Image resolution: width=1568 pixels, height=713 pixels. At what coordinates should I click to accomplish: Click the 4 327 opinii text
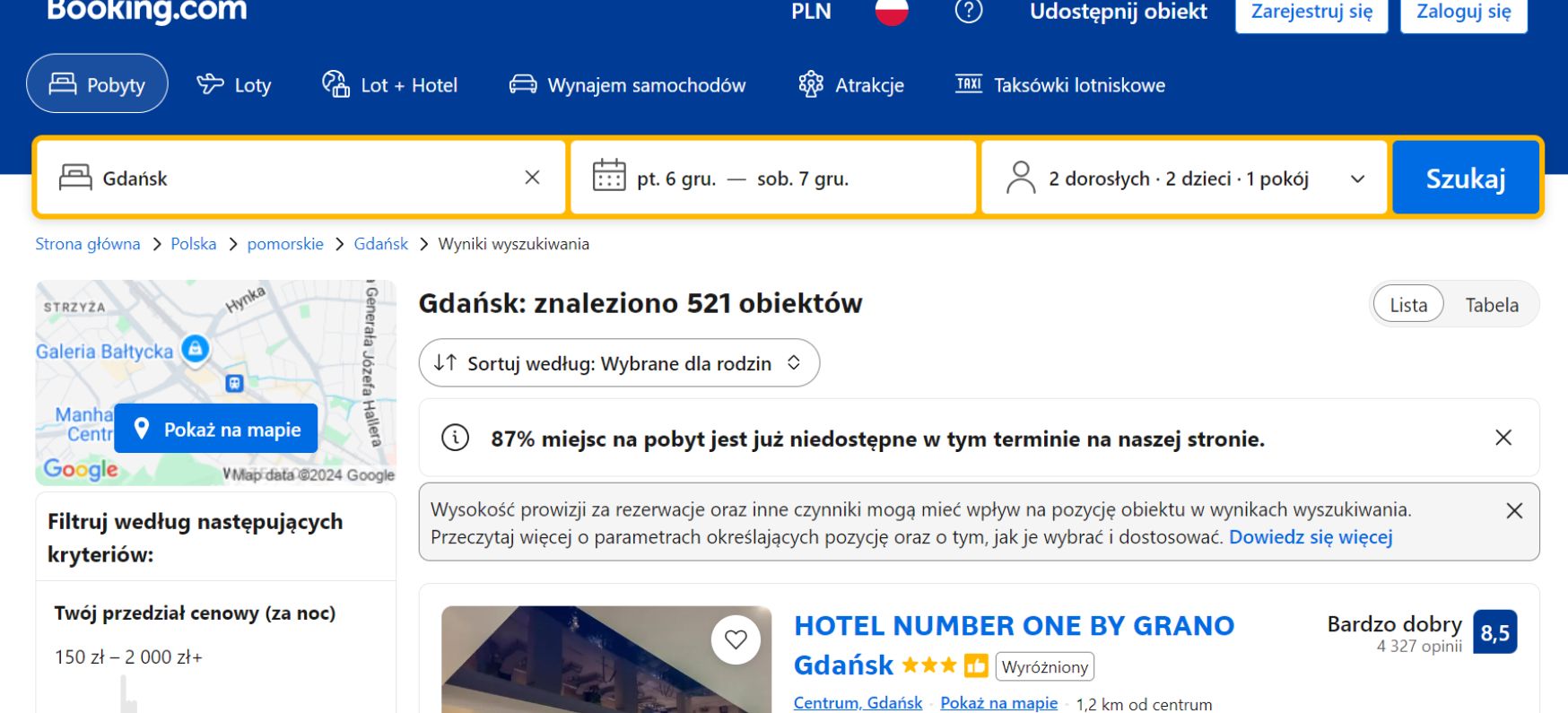click(x=1419, y=647)
